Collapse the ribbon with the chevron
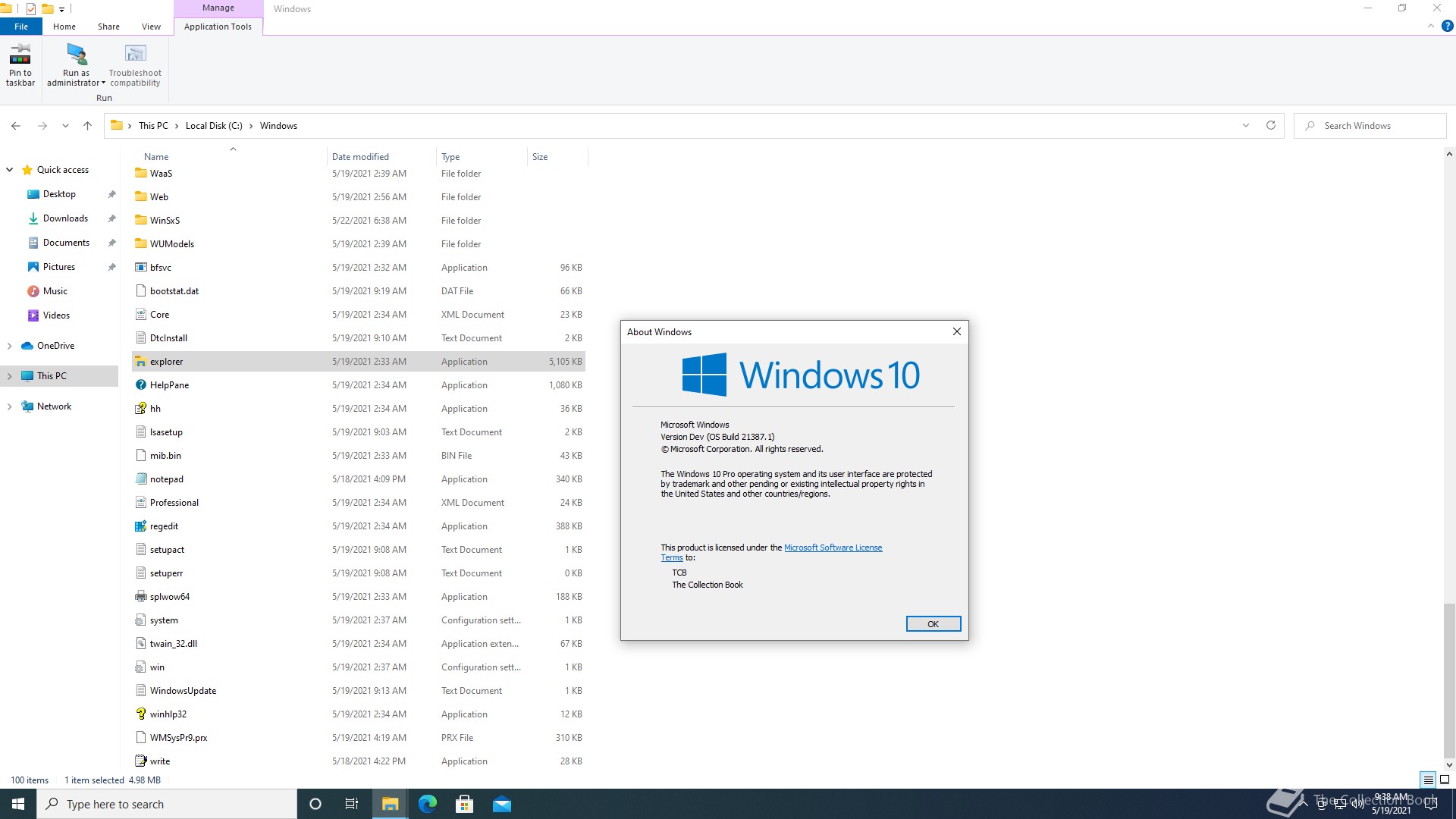 pyautogui.click(x=1431, y=27)
